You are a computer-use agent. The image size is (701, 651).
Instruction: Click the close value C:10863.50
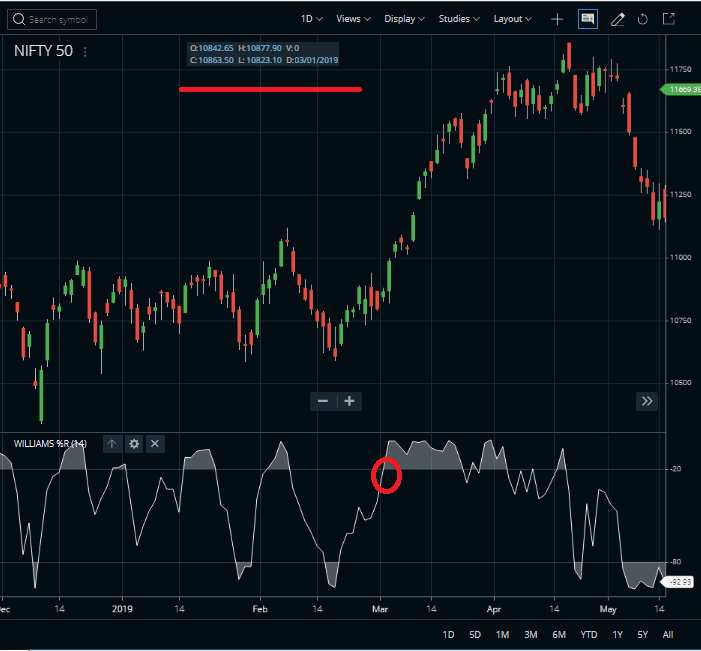click(211, 60)
